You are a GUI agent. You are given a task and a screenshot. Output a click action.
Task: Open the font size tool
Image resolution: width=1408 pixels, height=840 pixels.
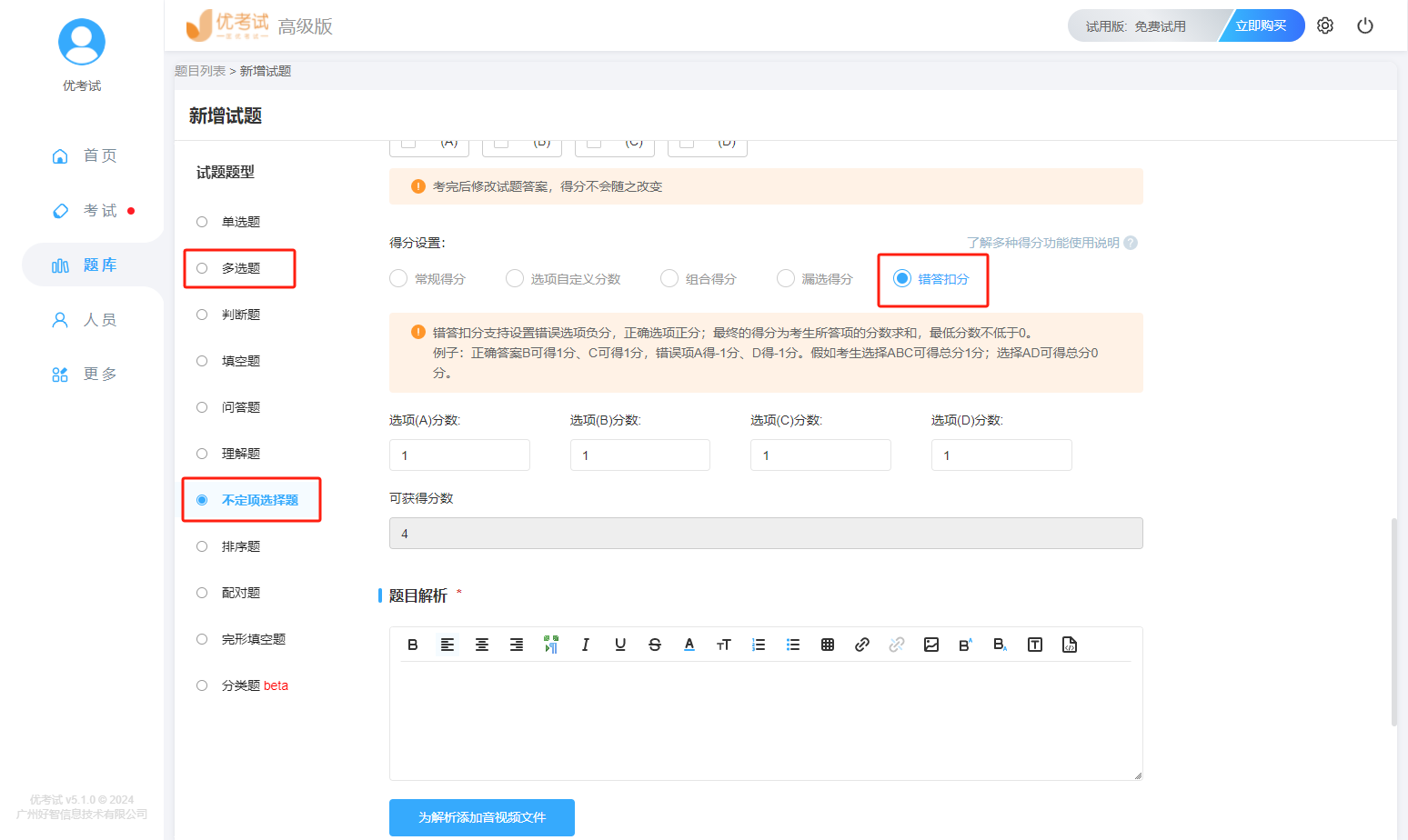pyautogui.click(x=724, y=645)
